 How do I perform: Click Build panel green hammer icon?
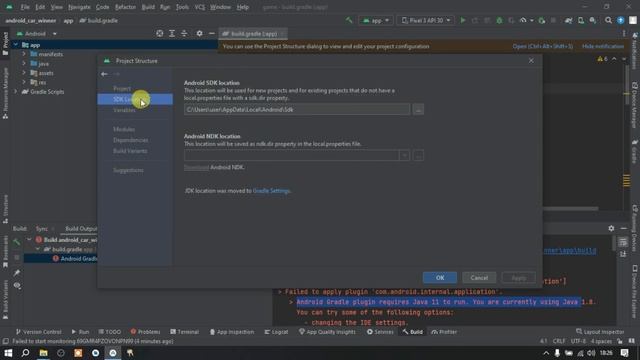tap(16, 242)
